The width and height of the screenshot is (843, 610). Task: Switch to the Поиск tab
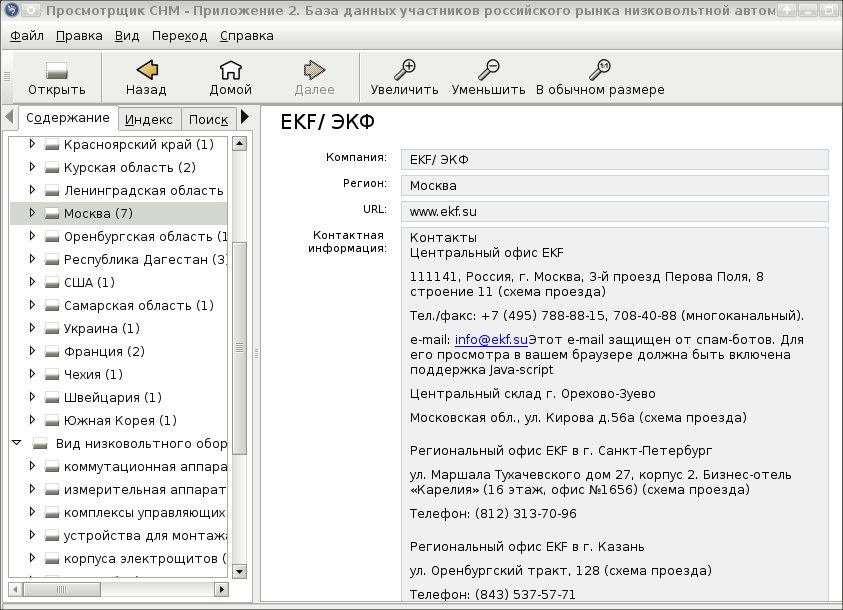(x=209, y=119)
